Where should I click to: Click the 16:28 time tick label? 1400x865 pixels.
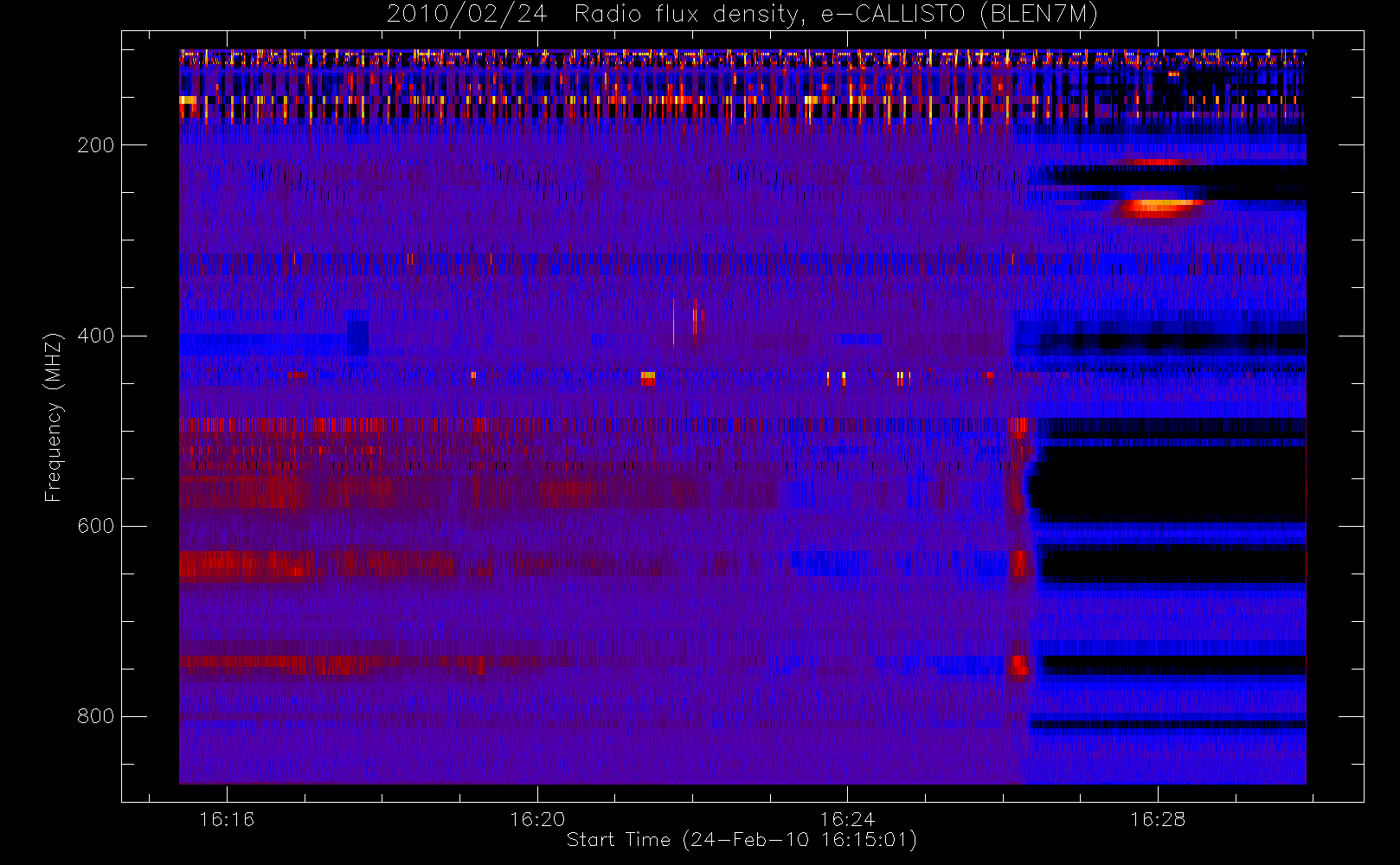pyautogui.click(x=1158, y=819)
